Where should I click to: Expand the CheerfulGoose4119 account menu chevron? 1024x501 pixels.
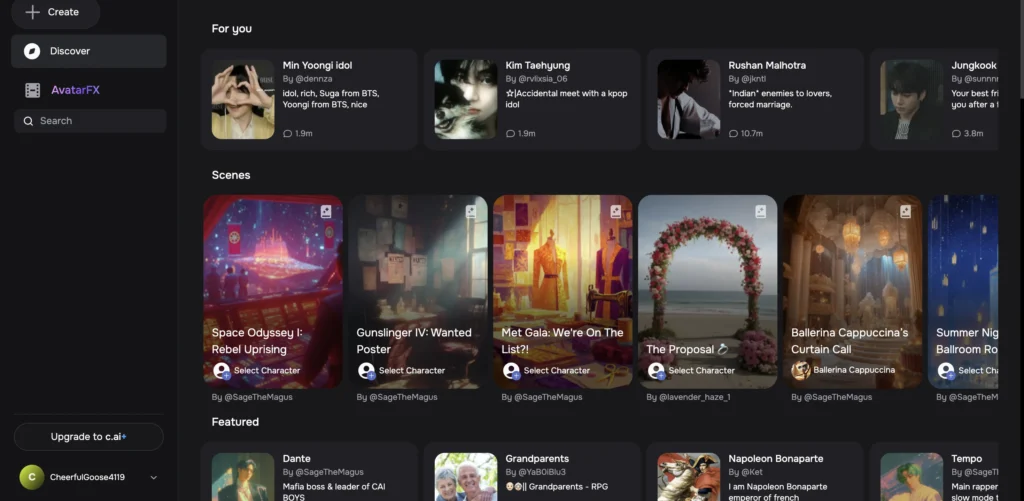click(154, 478)
